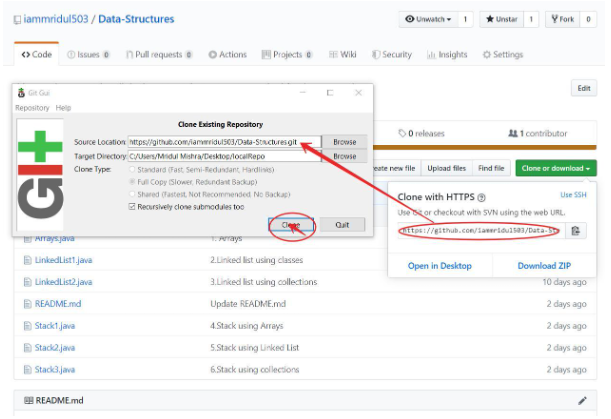Star toggle: click the Unstar button
This screenshot has height=419, width=611.
pyautogui.click(x=502, y=19)
